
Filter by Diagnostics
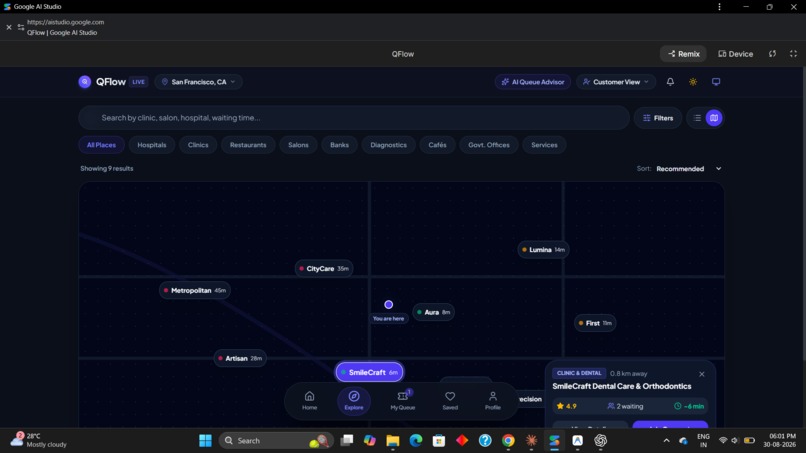pos(389,145)
